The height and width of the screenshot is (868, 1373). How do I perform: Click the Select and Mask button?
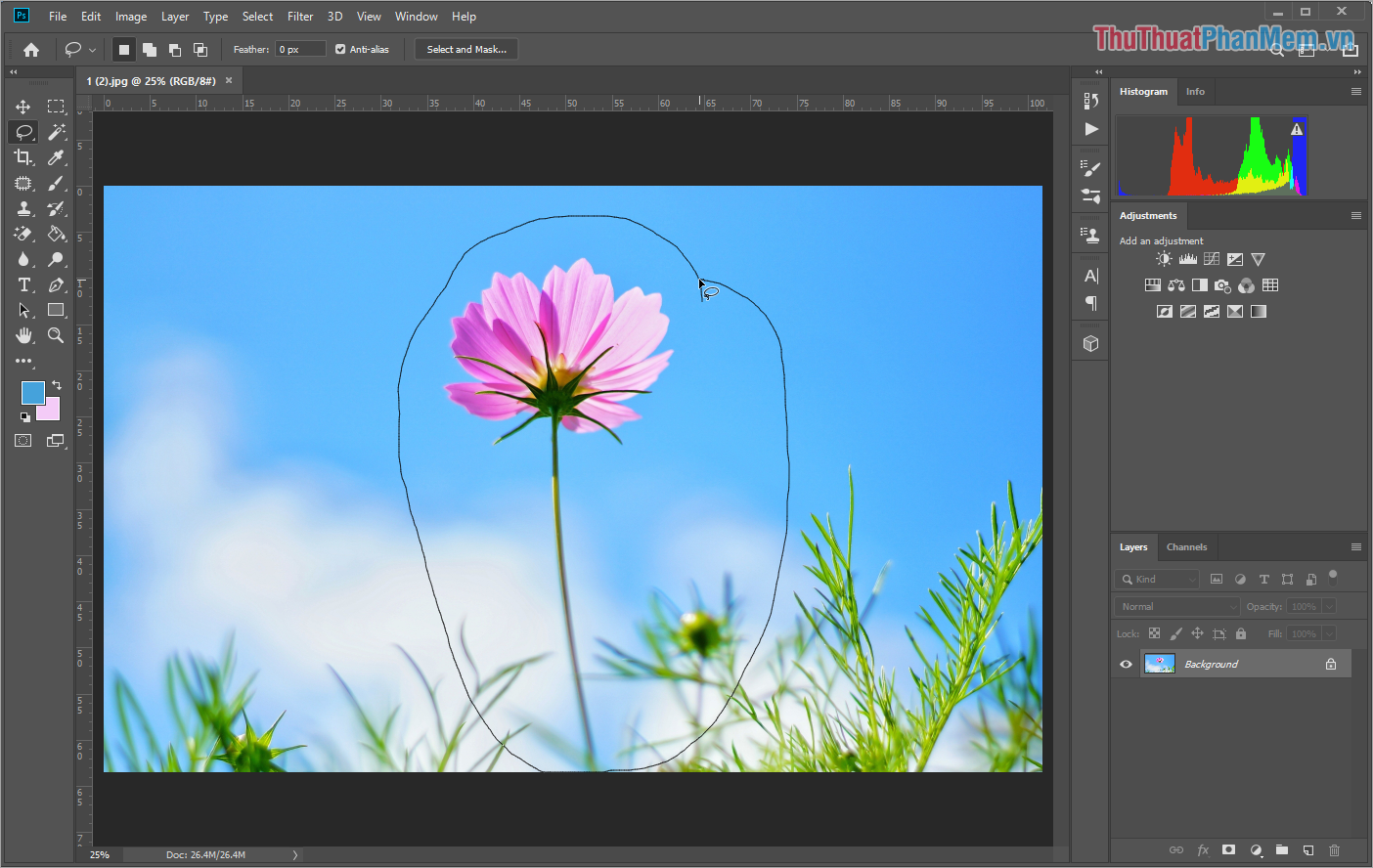[466, 48]
